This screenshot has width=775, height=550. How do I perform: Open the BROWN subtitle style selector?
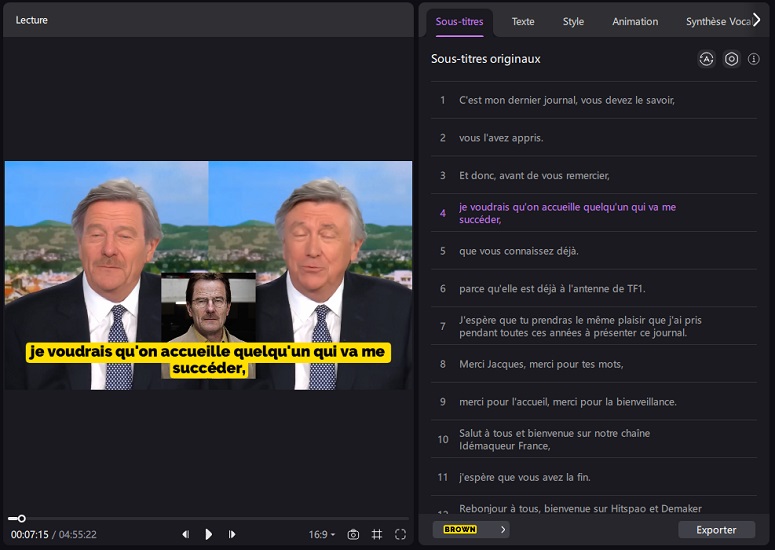(471, 529)
